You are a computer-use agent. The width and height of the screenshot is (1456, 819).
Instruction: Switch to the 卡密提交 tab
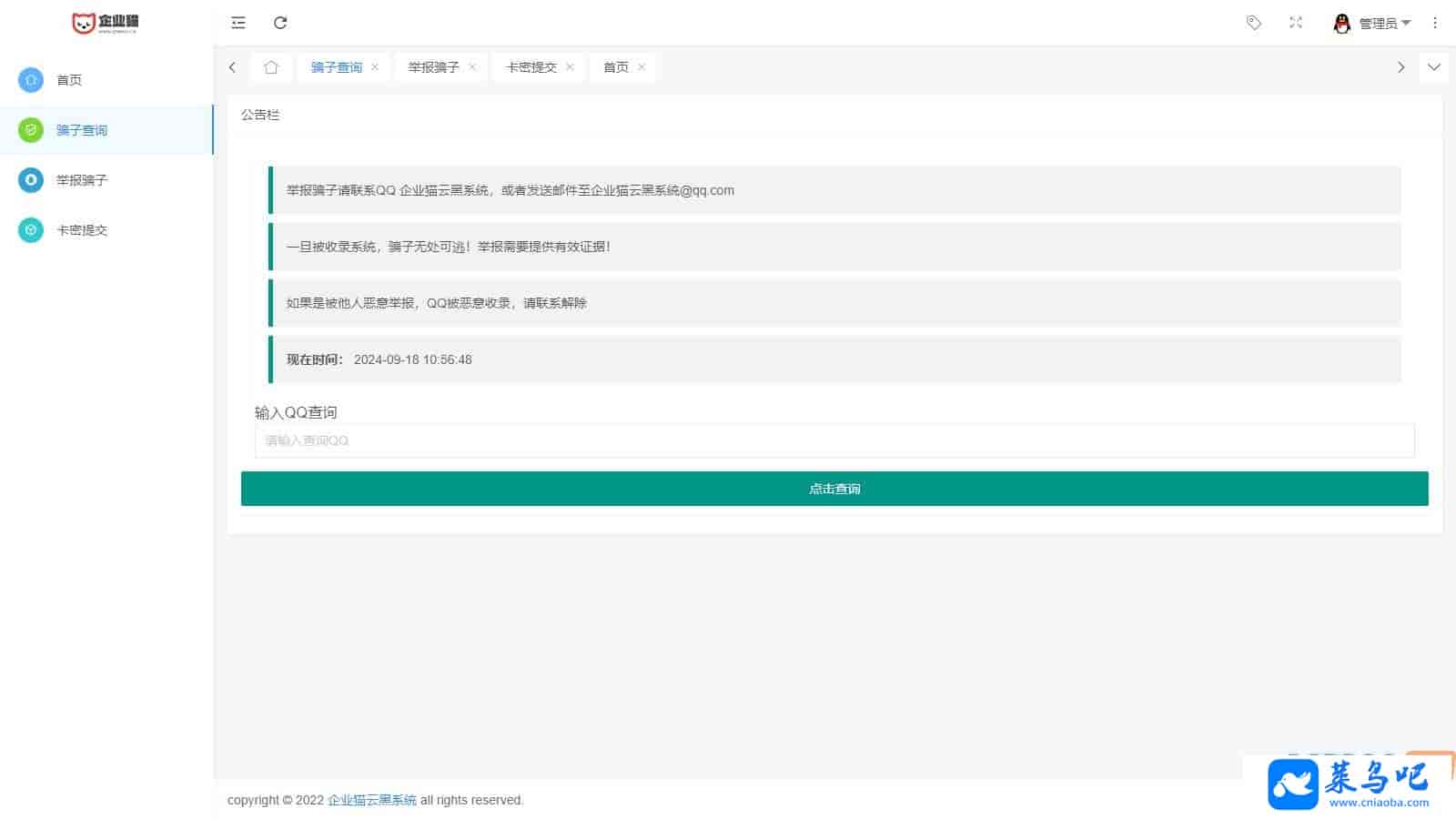[x=531, y=67]
